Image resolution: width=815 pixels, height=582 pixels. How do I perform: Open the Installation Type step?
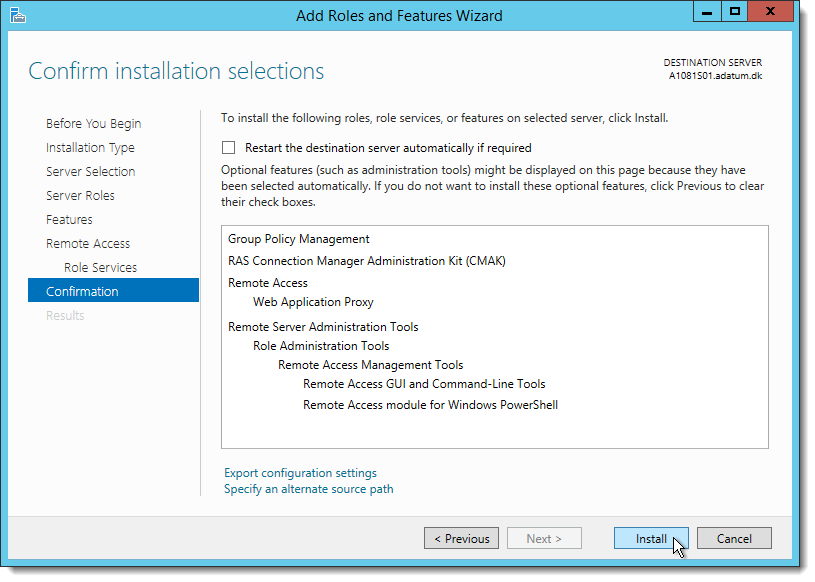90,148
